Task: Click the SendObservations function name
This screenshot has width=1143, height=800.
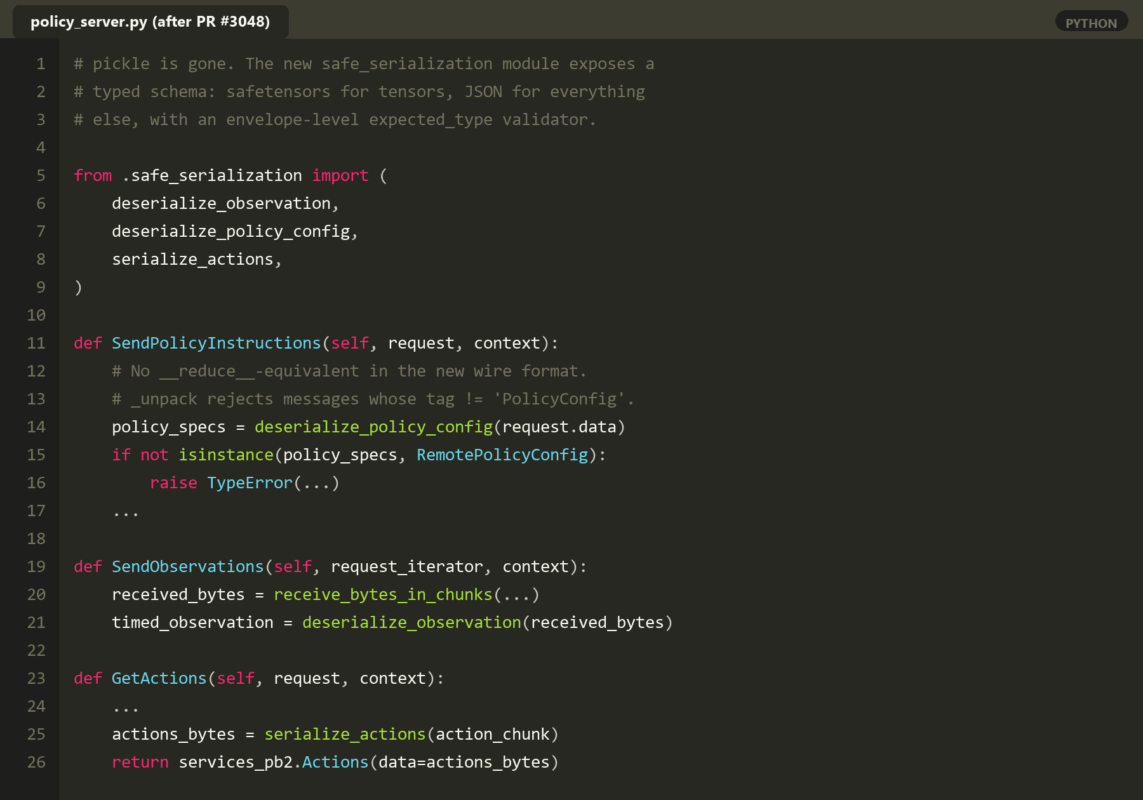Action: tap(187, 567)
